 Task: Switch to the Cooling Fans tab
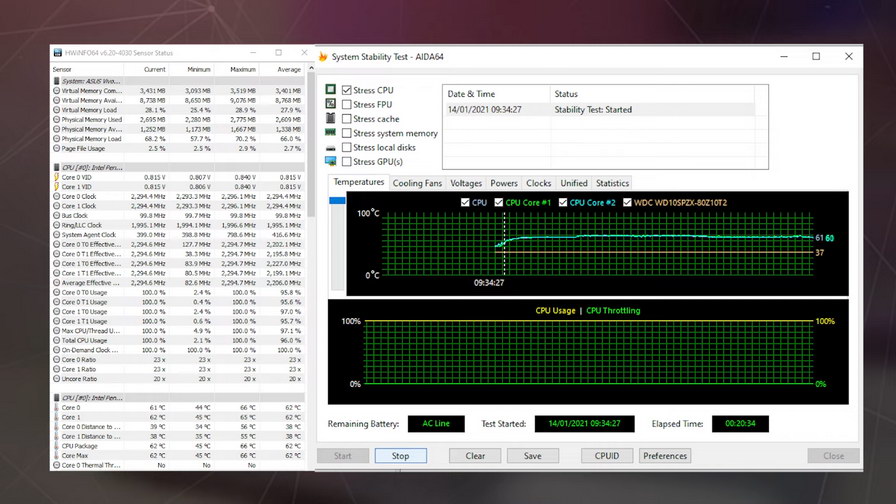[x=417, y=183]
